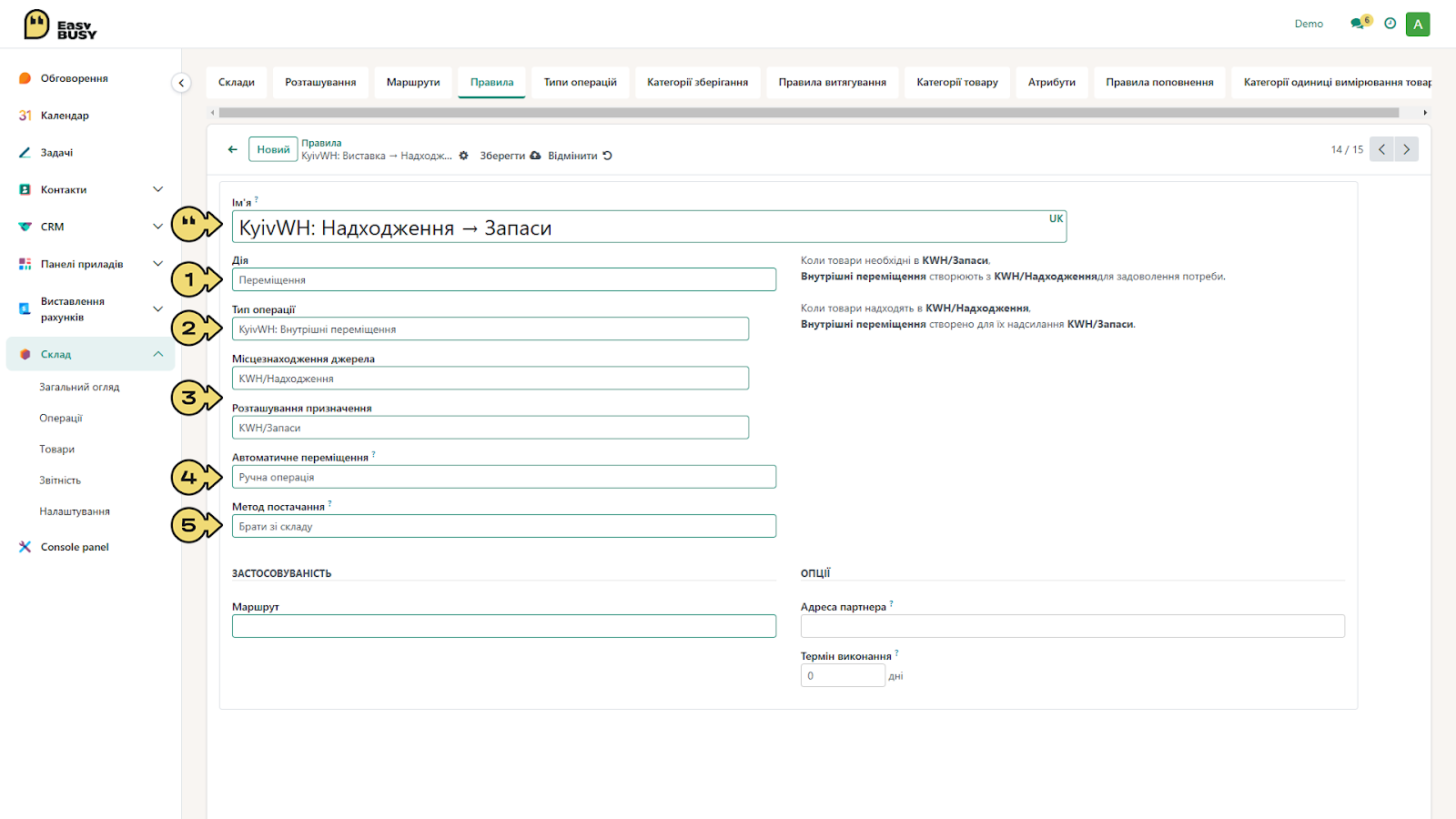The image size is (1456, 819).
Task: Open the Тип операції dropdown
Action: coord(490,329)
